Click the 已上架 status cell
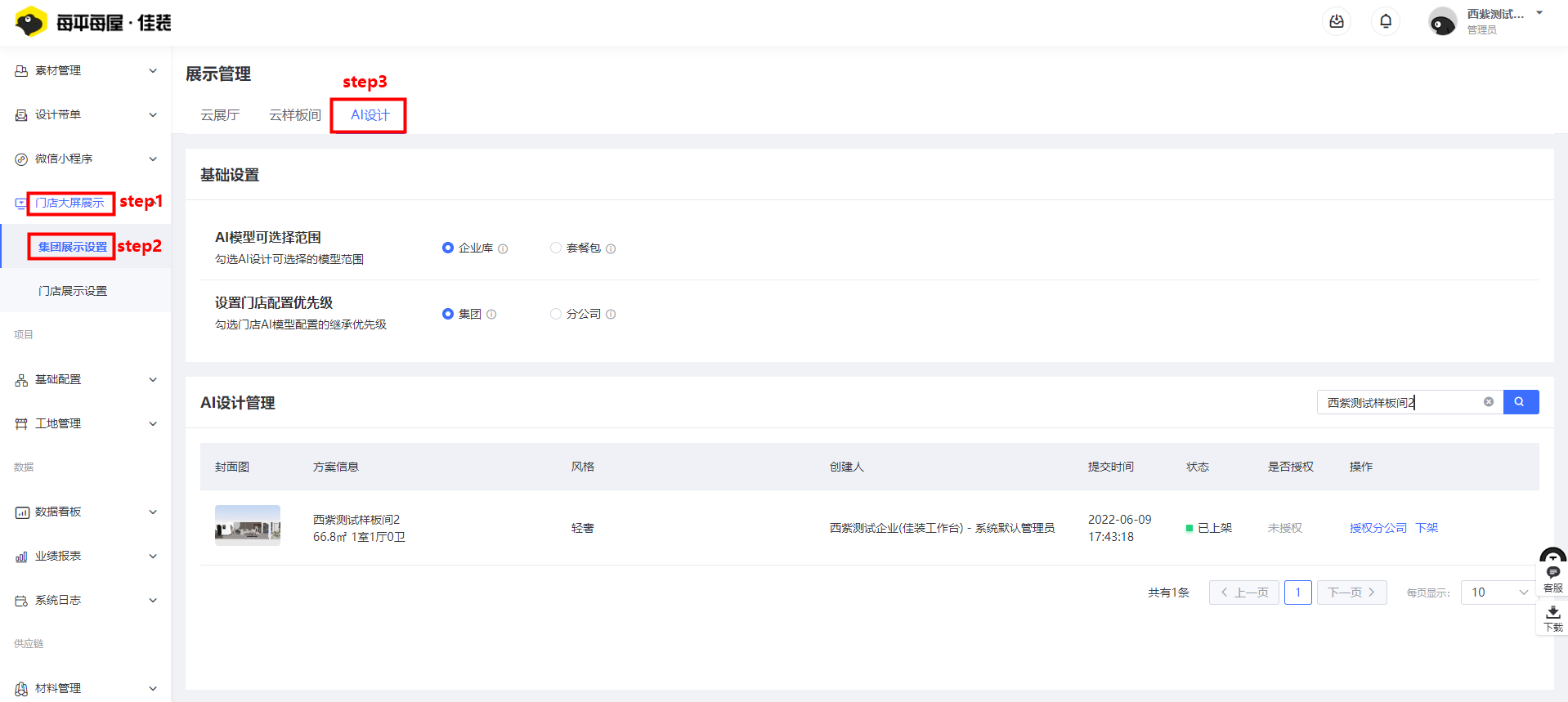The height and width of the screenshot is (702, 1568). click(1209, 528)
